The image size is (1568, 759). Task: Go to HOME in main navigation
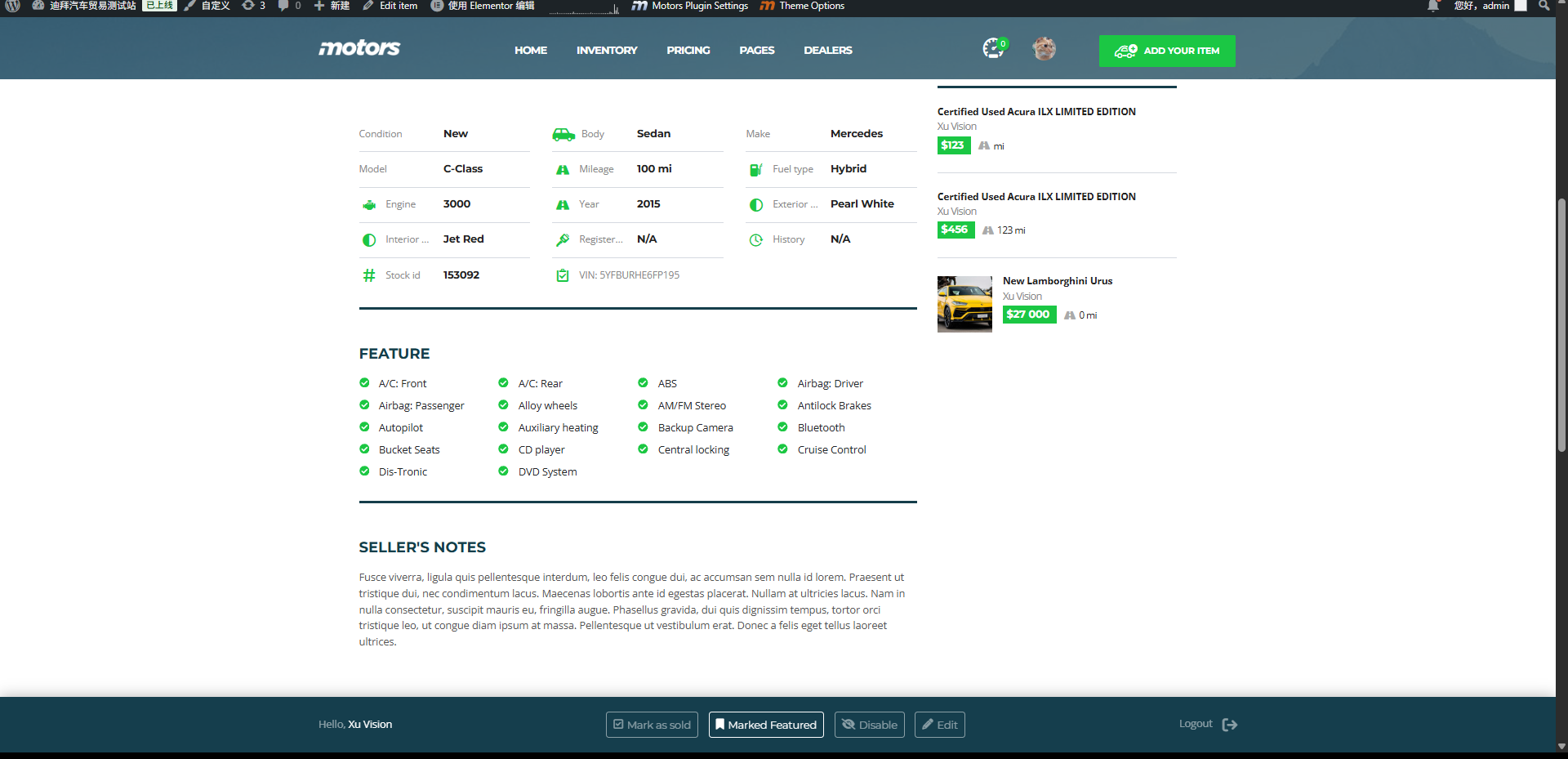click(x=531, y=51)
